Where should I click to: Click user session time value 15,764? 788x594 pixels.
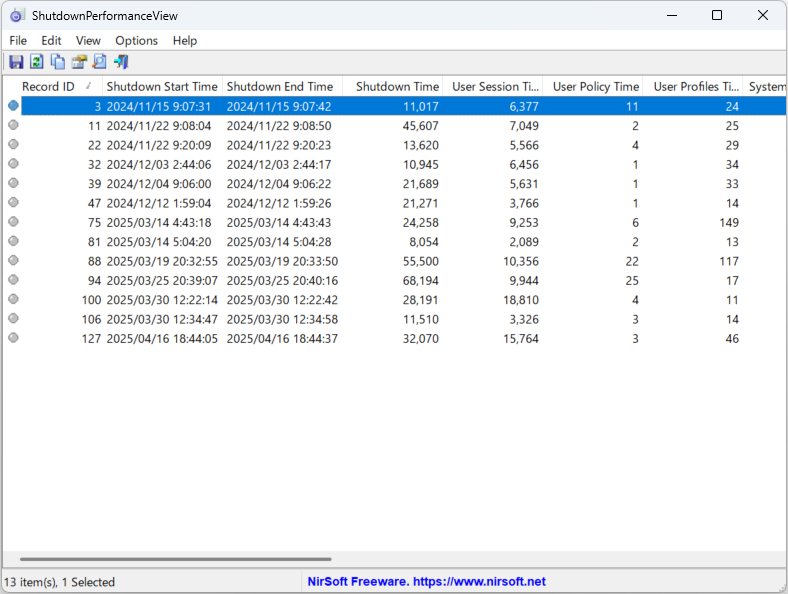[521, 339]
